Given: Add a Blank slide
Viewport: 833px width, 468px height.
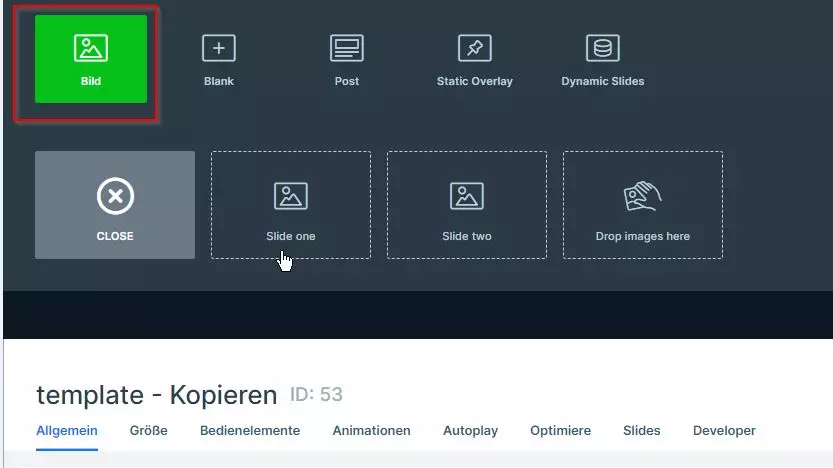Looking at the screenshot, I should [x=218, y=59].
